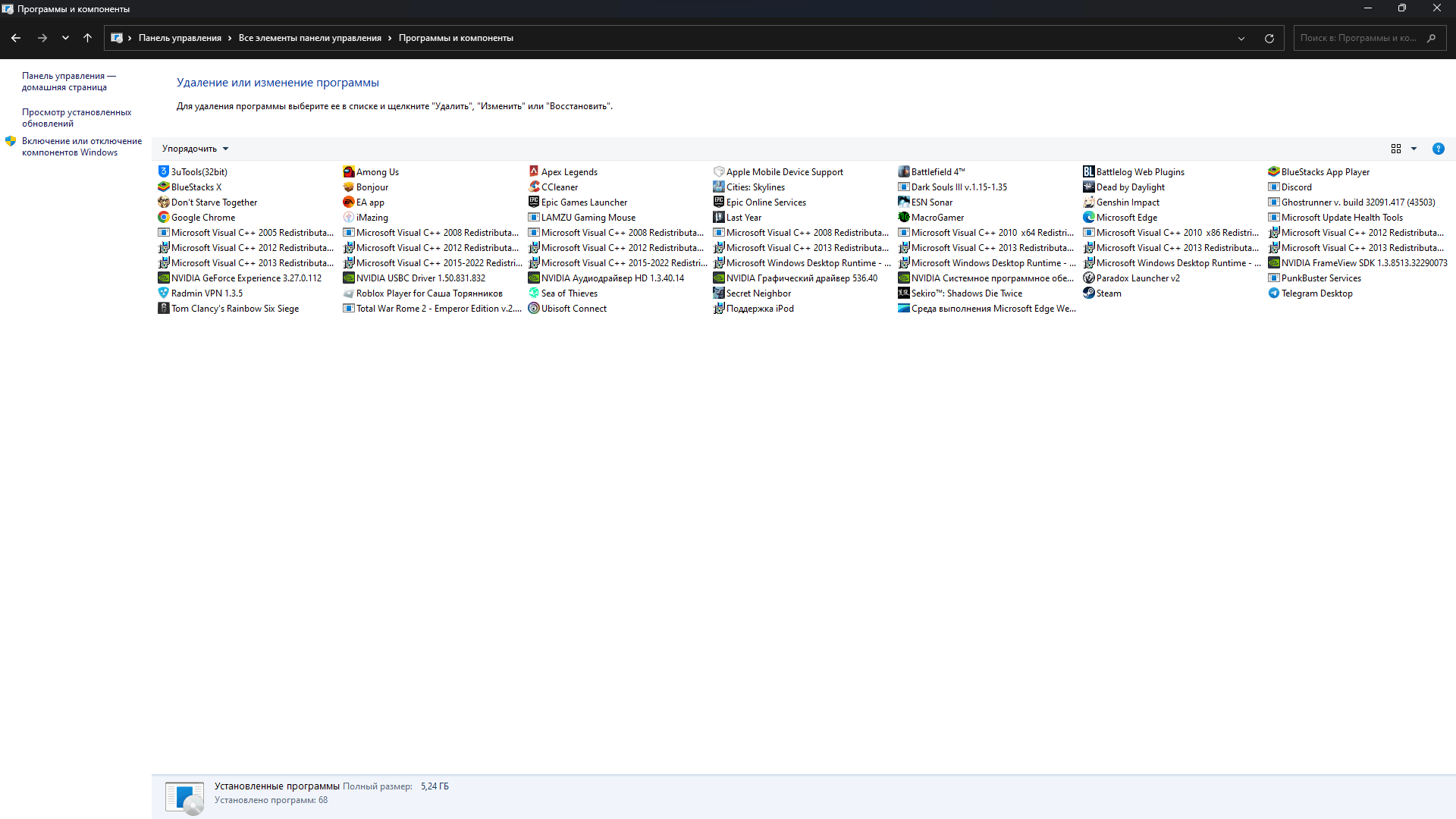The height and width of the screenshot is (819, 1456).
Task: Expand chevron after Панель управления breadcrumb
Action: pyautogui.click(x=230, y=38)
